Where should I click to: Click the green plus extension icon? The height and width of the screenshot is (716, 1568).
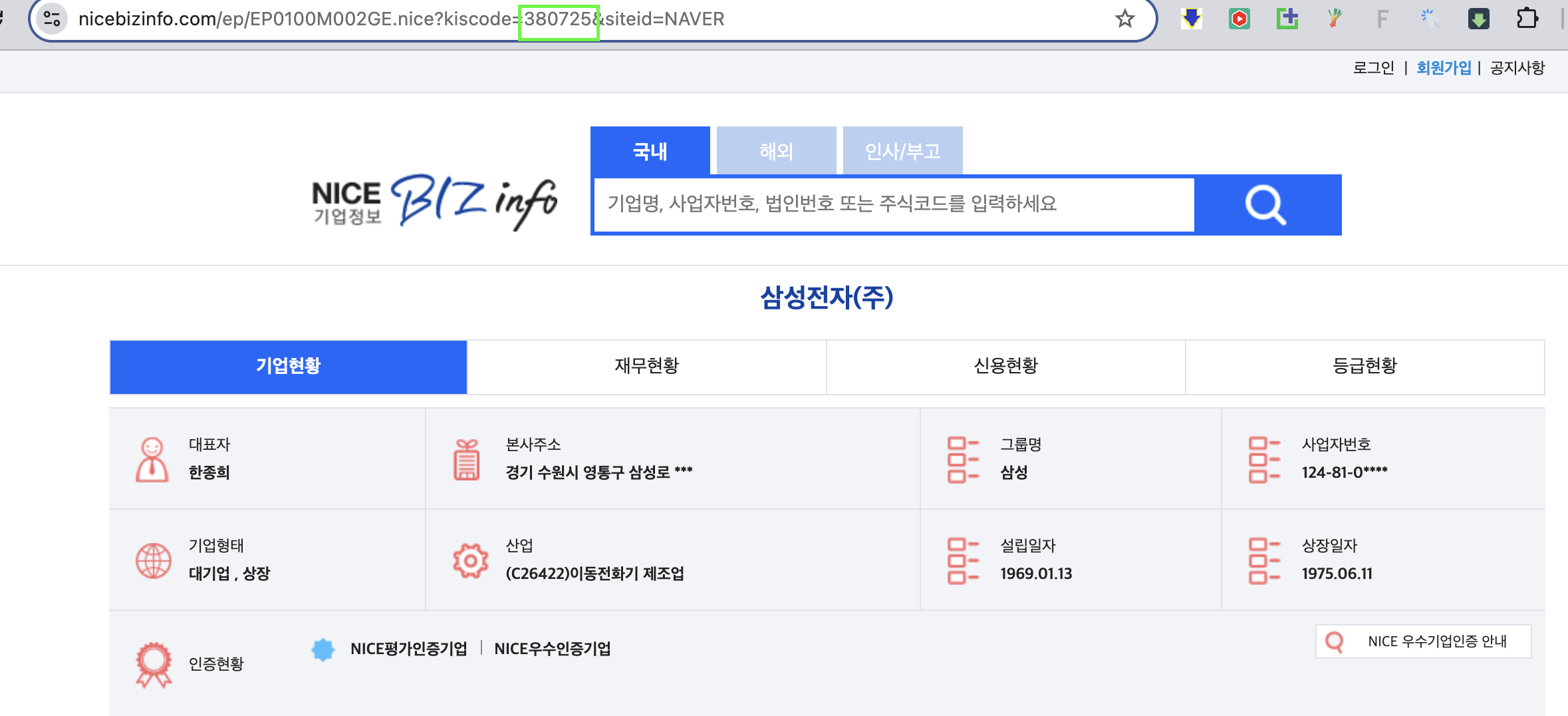point(1287,19)
